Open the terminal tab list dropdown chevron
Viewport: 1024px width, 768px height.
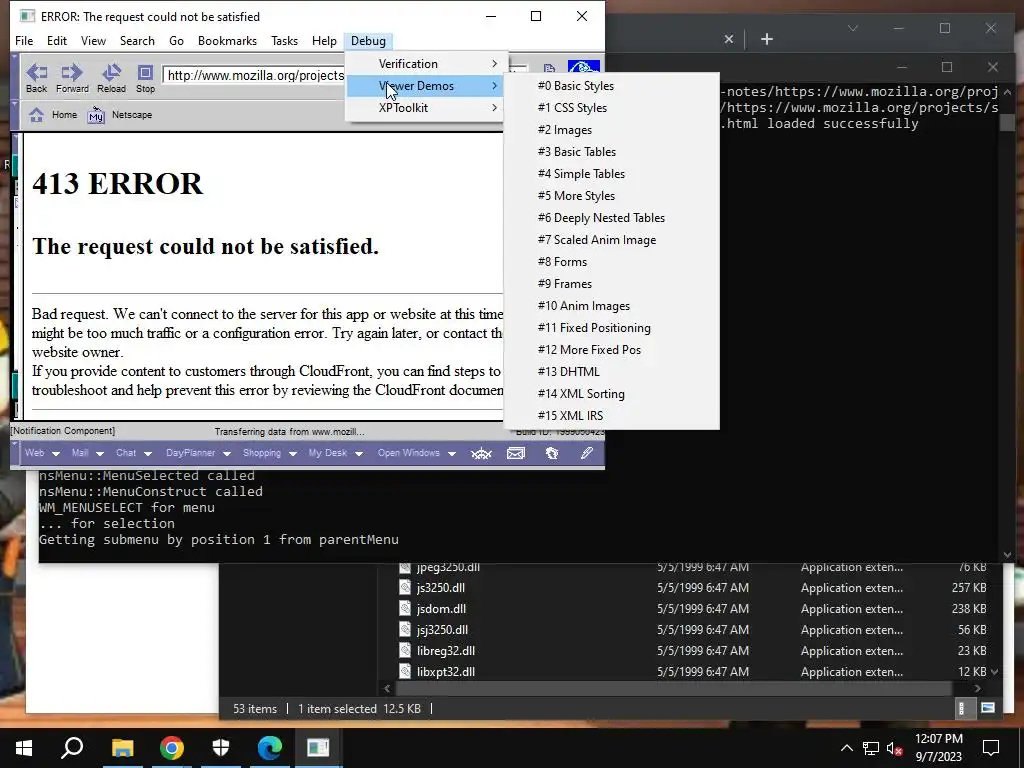853,28
